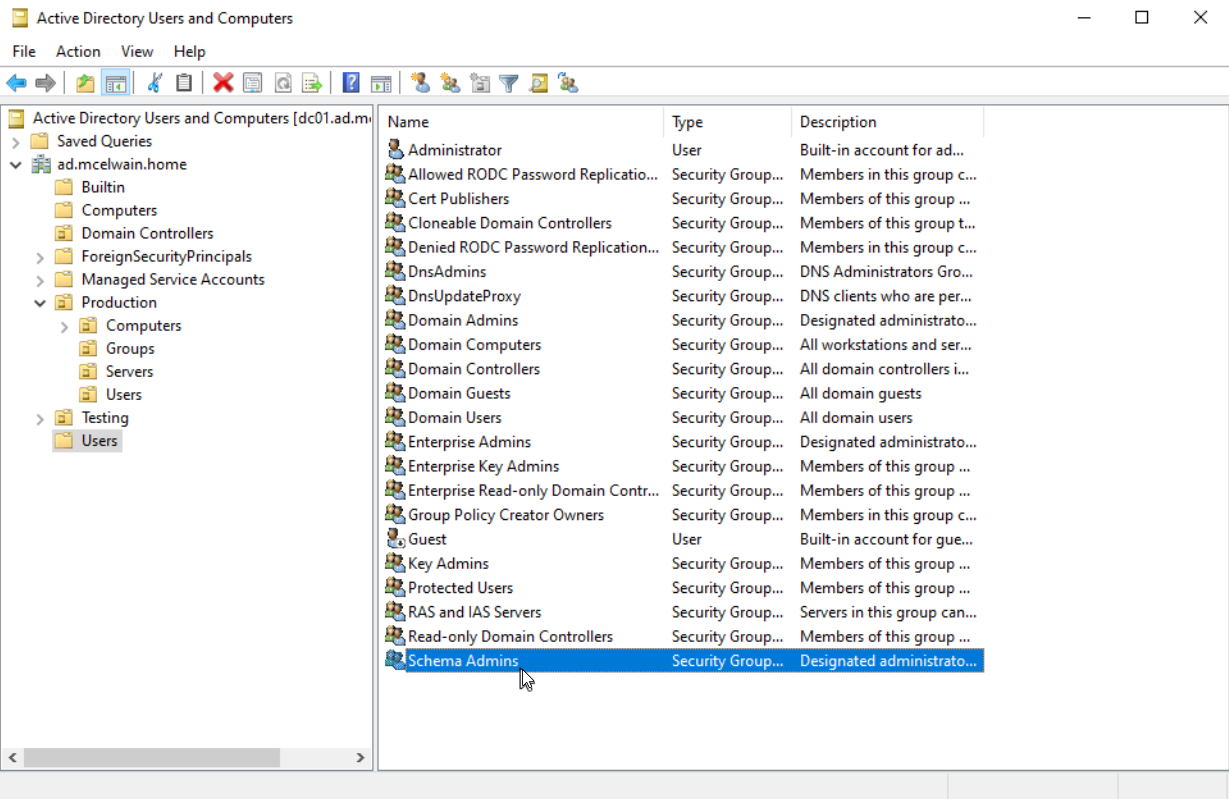Select Domain Controllers in the tree
The image size is (1229, 799).
click(x=147, y=233)
